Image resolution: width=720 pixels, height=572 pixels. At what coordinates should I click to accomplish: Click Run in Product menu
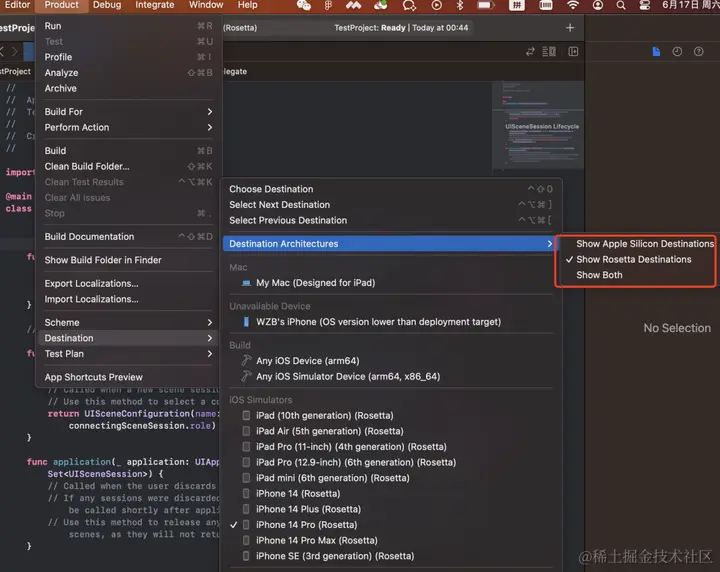click(129, 26)
